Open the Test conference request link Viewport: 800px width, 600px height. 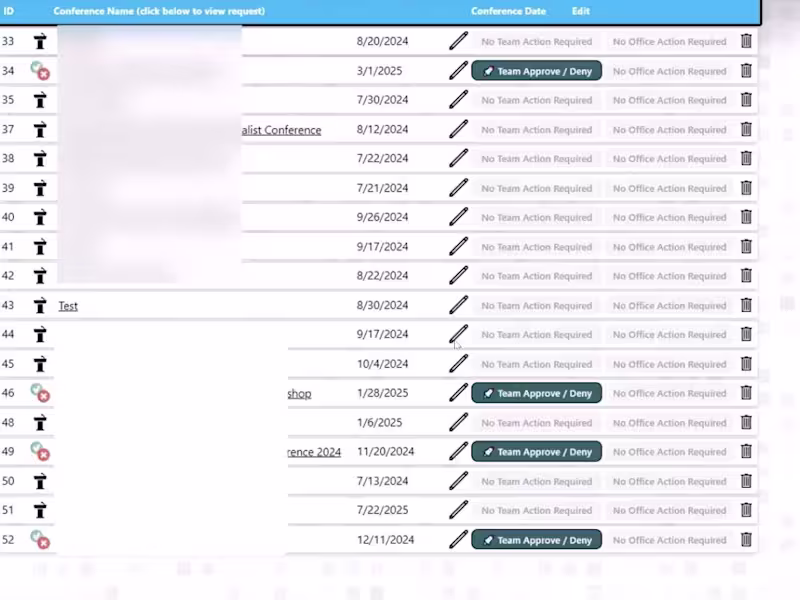pyautogui.click(x=68, y=306)
